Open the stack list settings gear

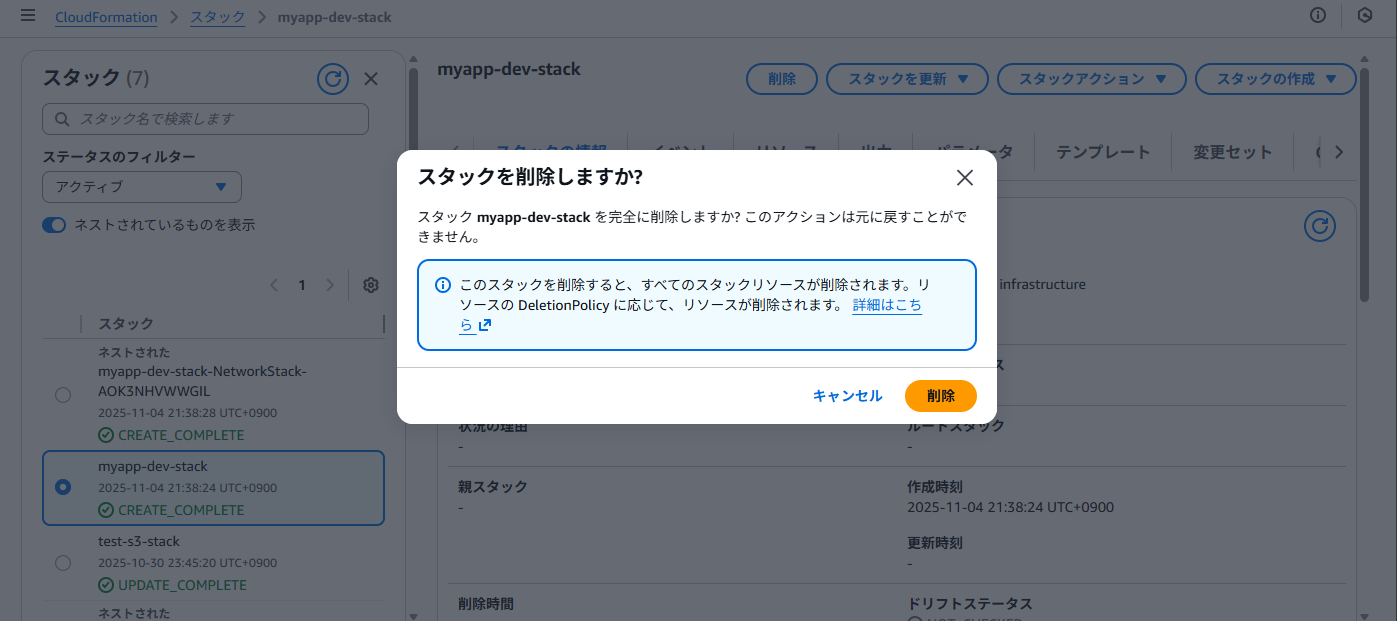click(370, 285)
